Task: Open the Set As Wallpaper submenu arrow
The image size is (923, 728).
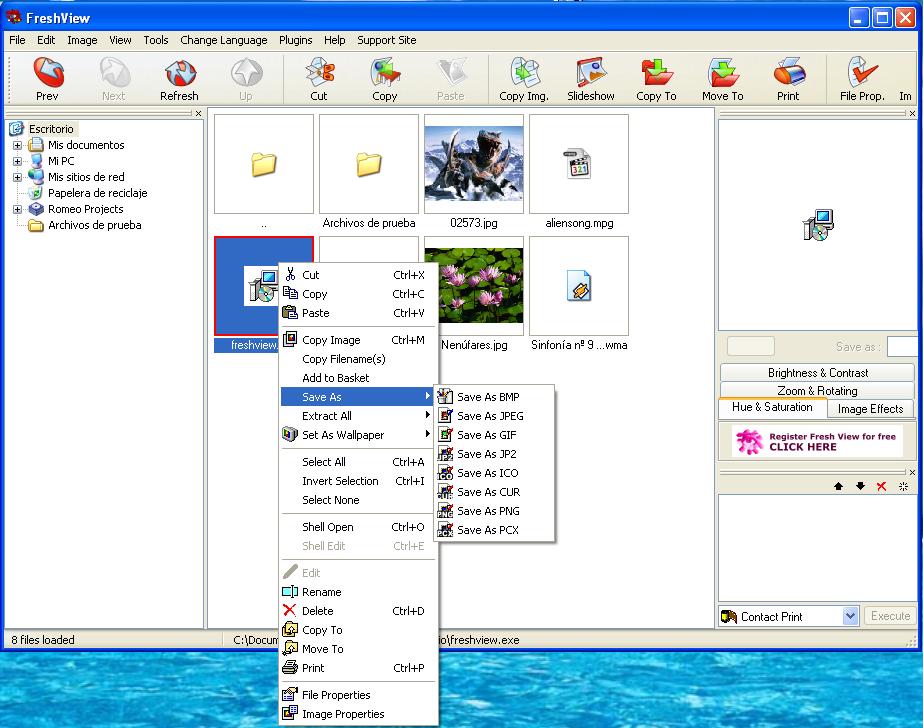Action: (x=427, y=434)
